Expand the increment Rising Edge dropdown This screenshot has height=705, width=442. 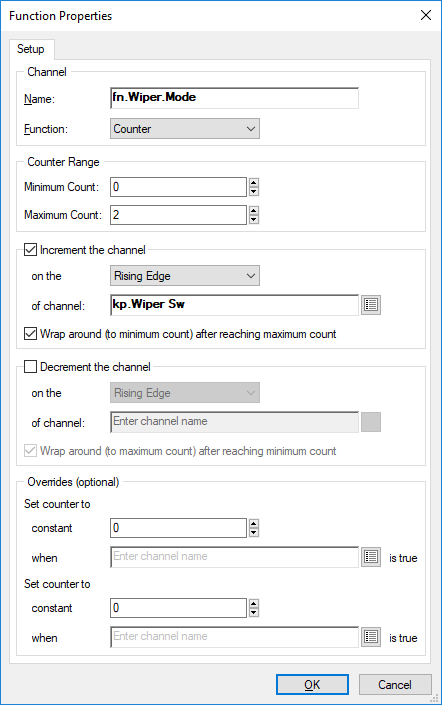(185, 276)
